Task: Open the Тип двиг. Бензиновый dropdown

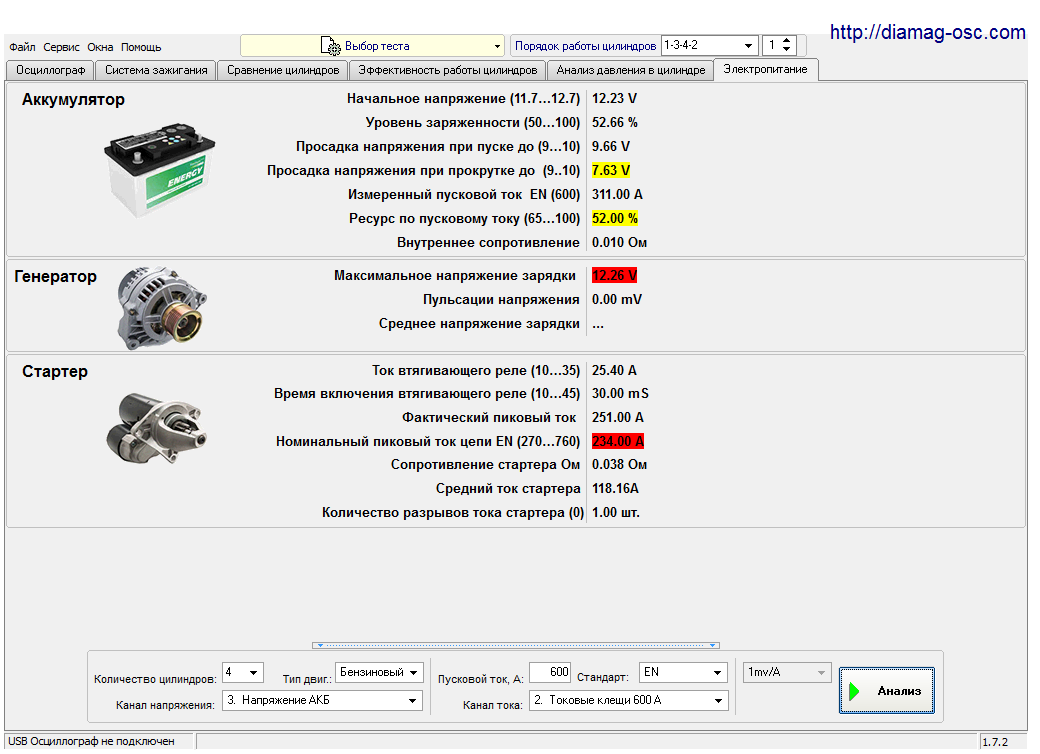Action: [379, 672]
